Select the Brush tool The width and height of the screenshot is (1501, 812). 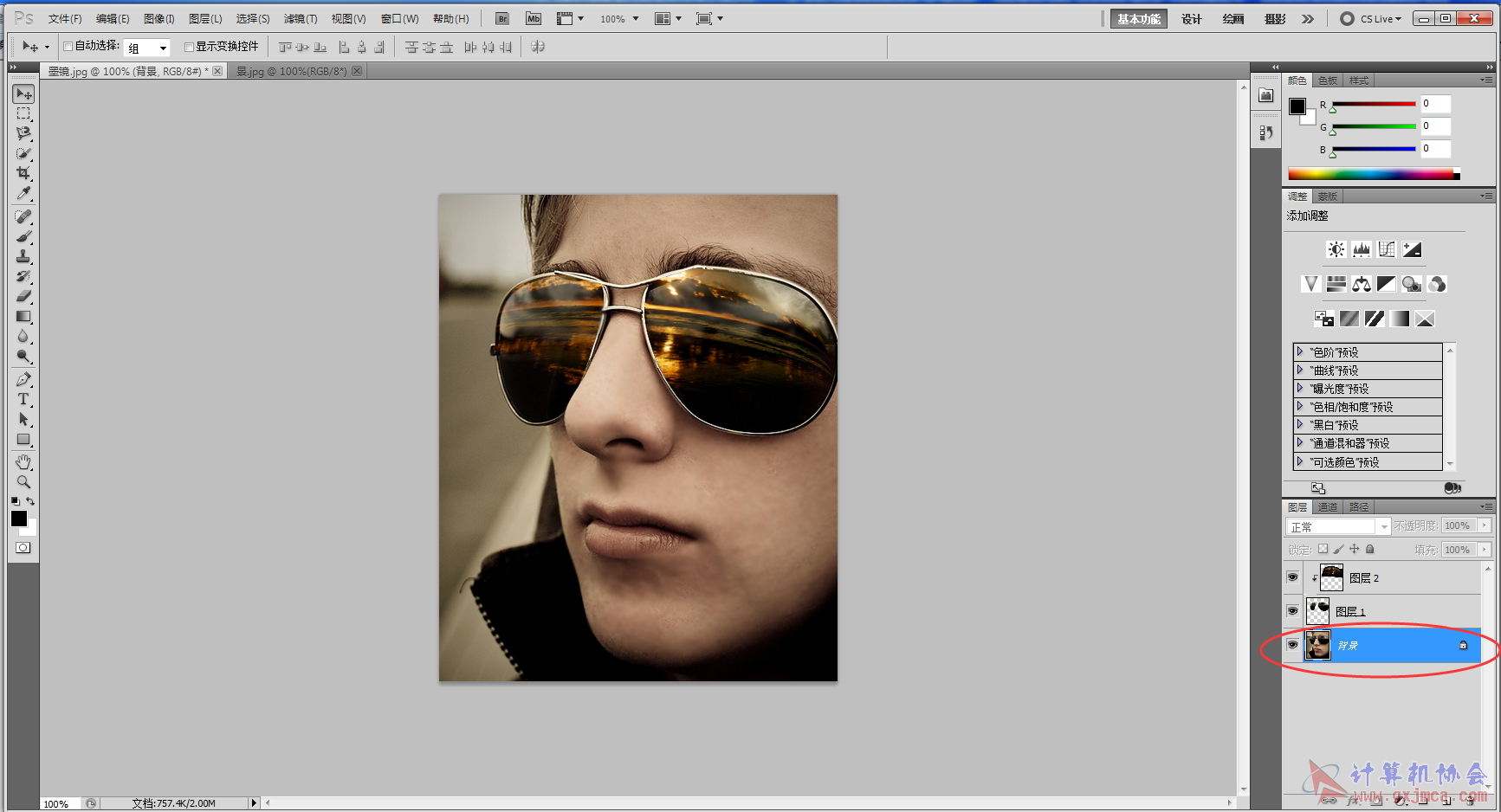click(23, 236)
